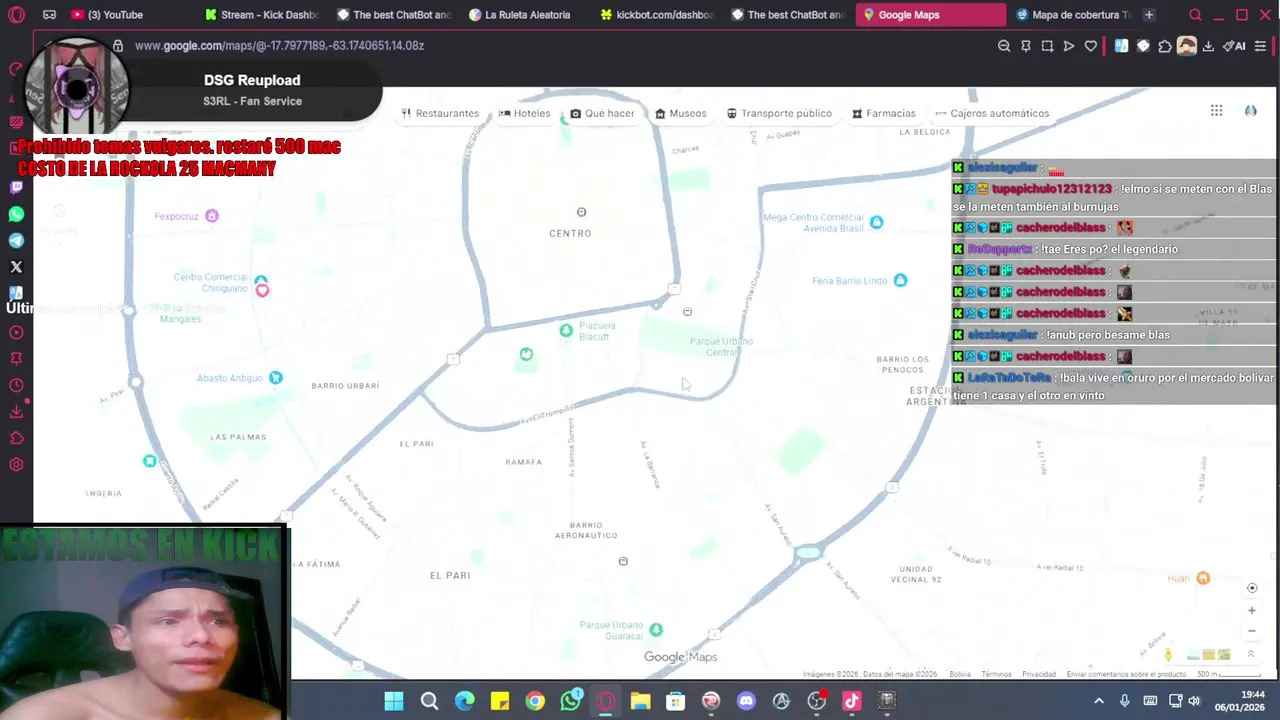The width and height of the screenshot is (1280, 720).
Task: Click the Huari restaurant marker
Action: [1203, 578]
